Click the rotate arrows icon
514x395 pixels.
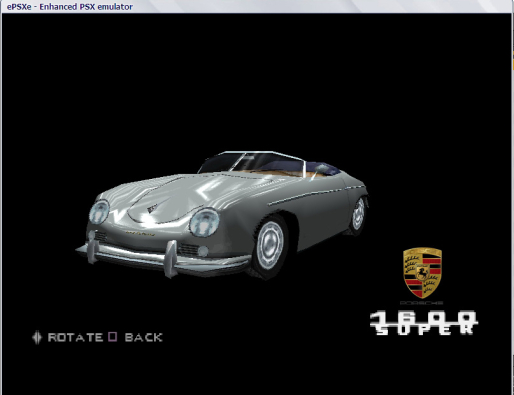coord(37,337)
